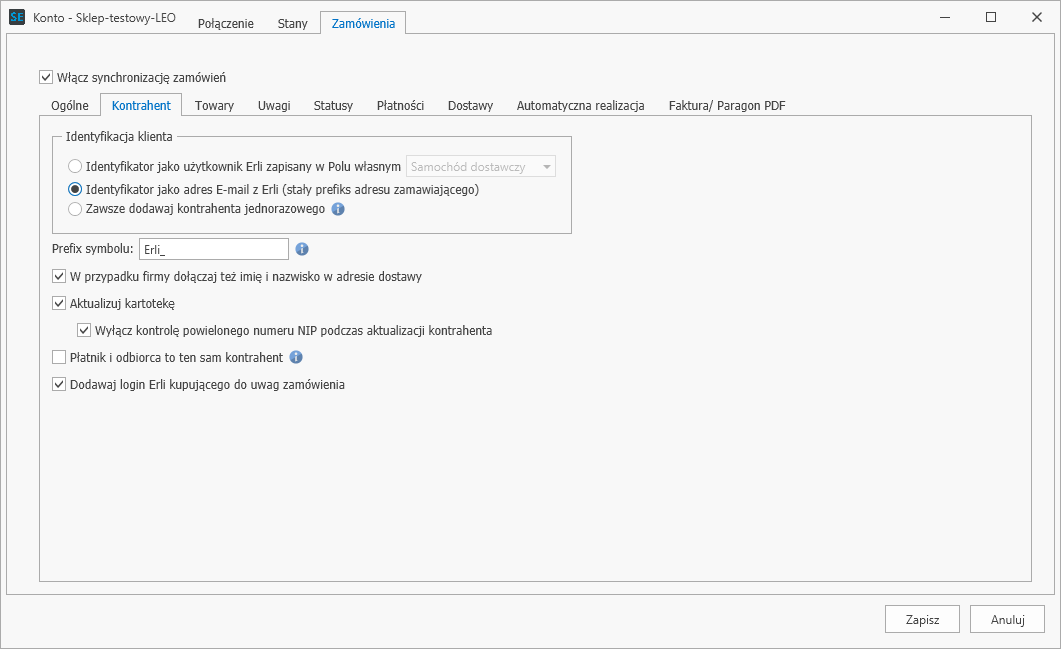Select the Zamówienia tab
The width and height of the screenshot is (1061, 649).
pyautogui.click(x=363, y=23)
